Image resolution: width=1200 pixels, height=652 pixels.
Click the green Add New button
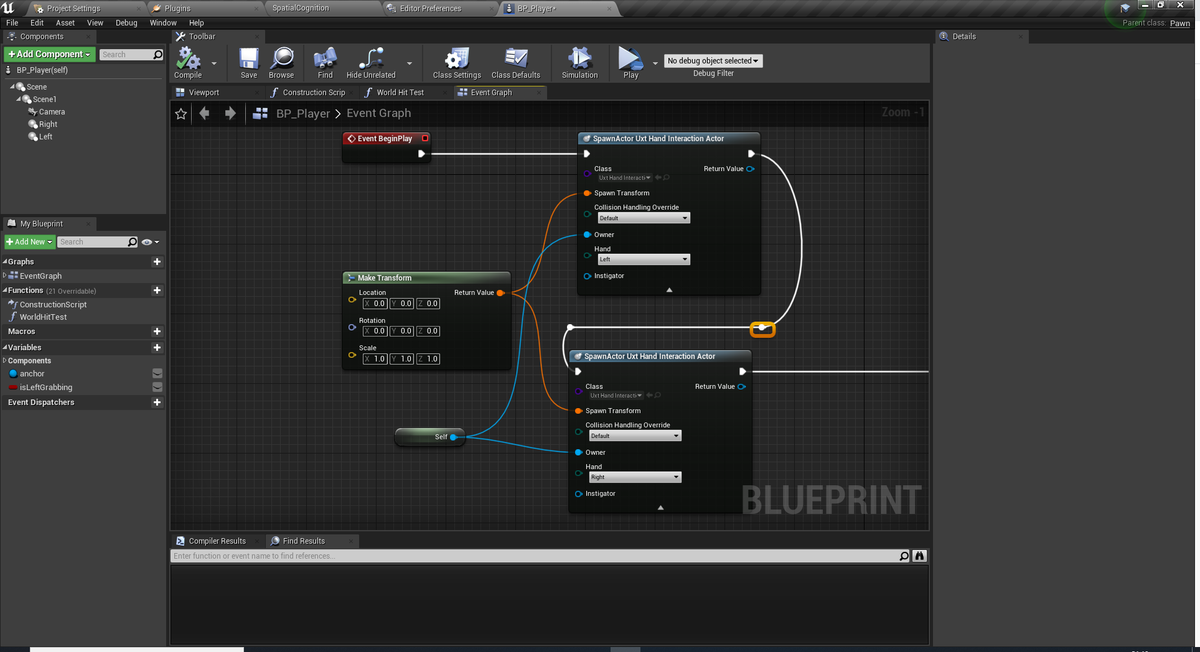[x=28, y=242]
